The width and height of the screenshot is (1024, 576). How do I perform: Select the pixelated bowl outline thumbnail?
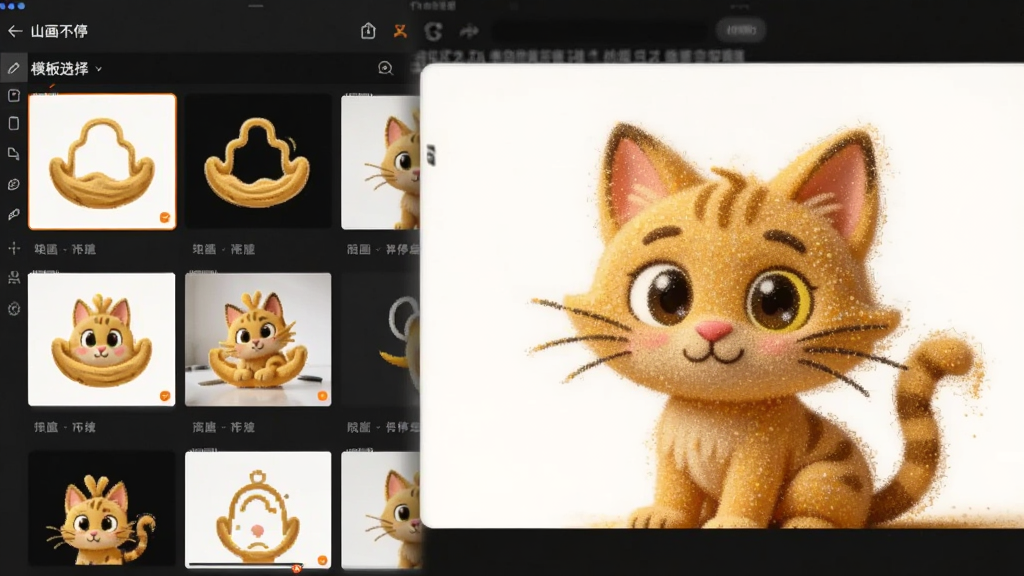click(258, 508)
